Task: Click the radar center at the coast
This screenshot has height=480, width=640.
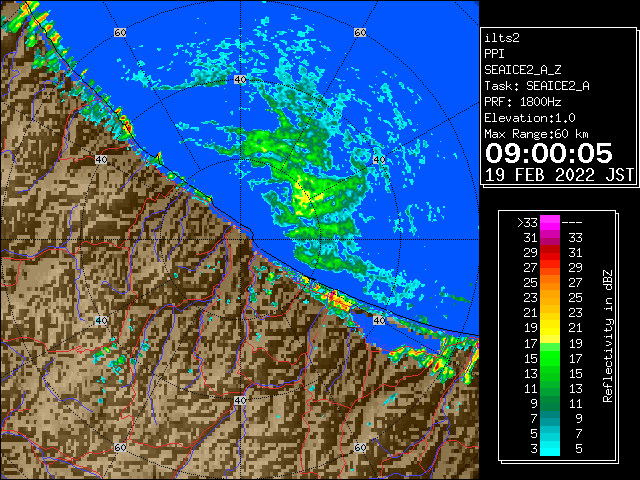Action: pos(240,240)
